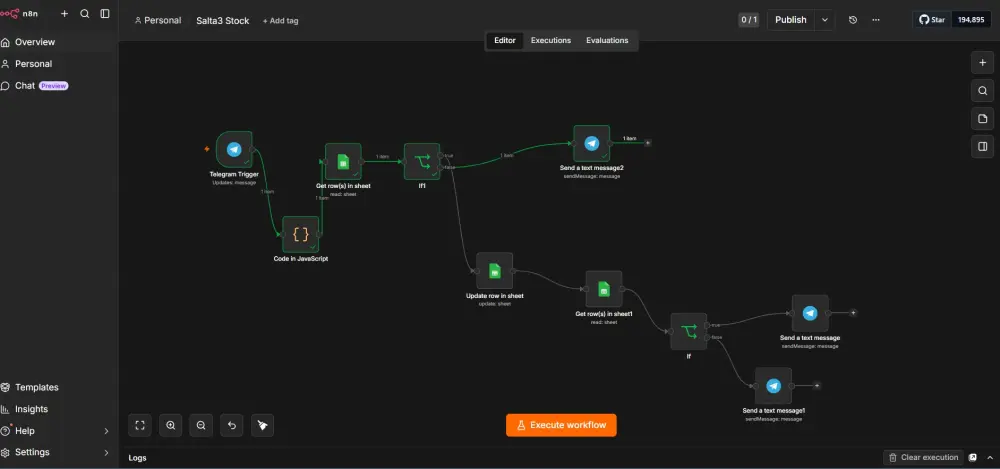The image size is (1000, 469).
Task: Click the 194,895 star count
Action: (971, 20)
